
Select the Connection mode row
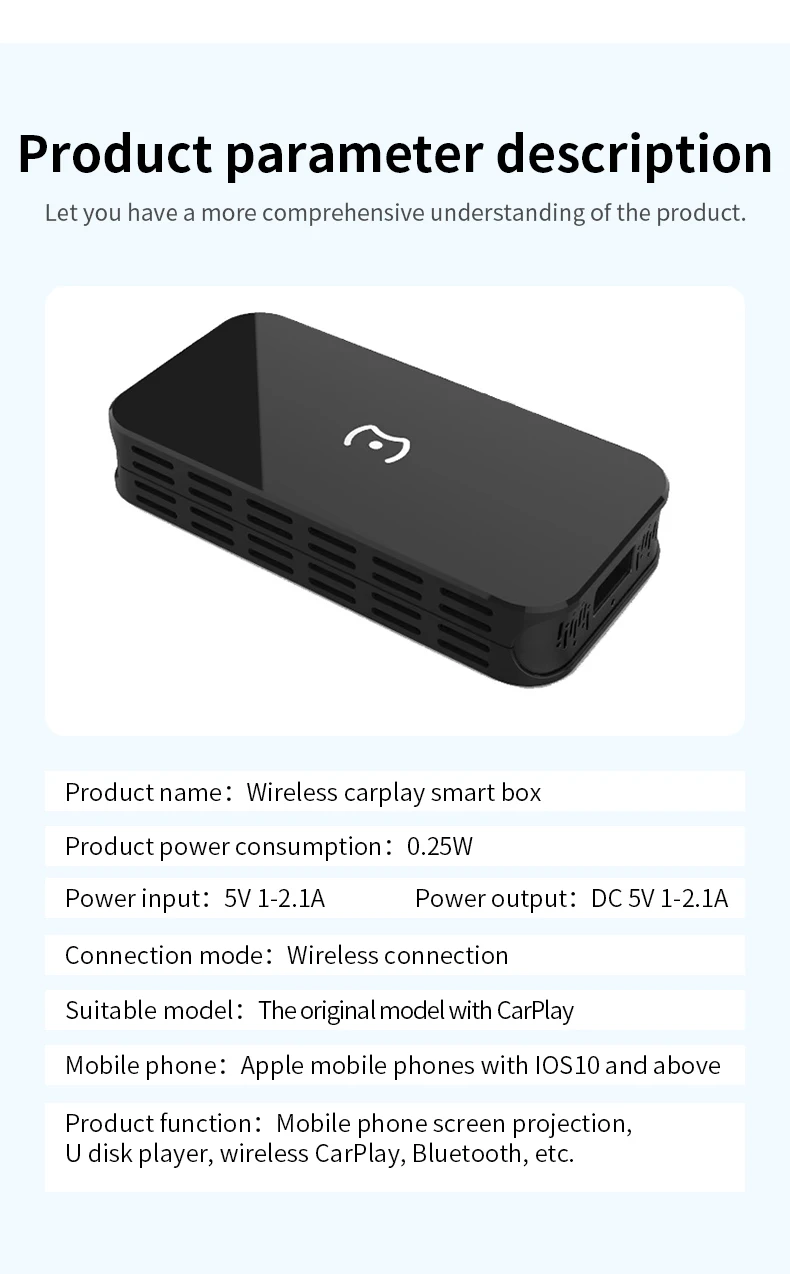click(x=395, y=955)
